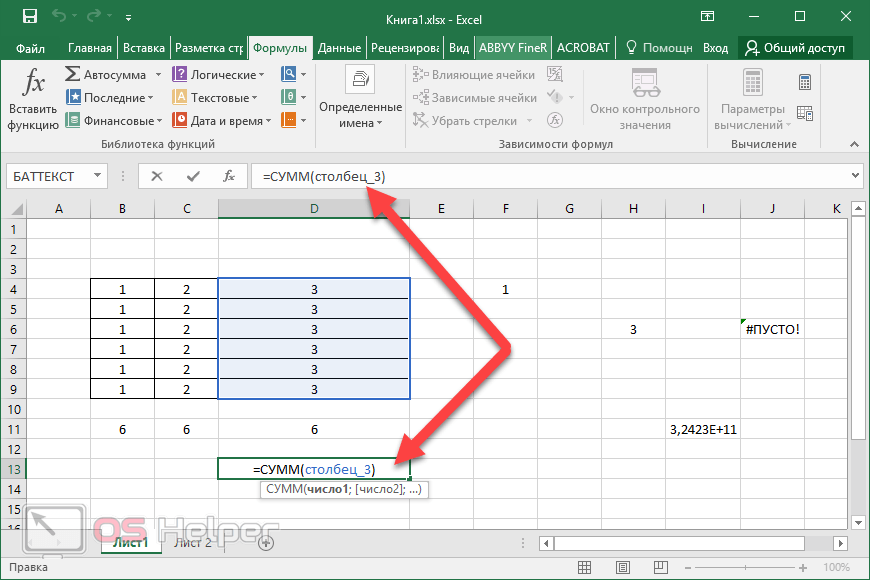This screenshot has height=580, width=870.
Task: Click the fx icon beside formula bar
Action: pyautogui.click(x=229, y=176)
